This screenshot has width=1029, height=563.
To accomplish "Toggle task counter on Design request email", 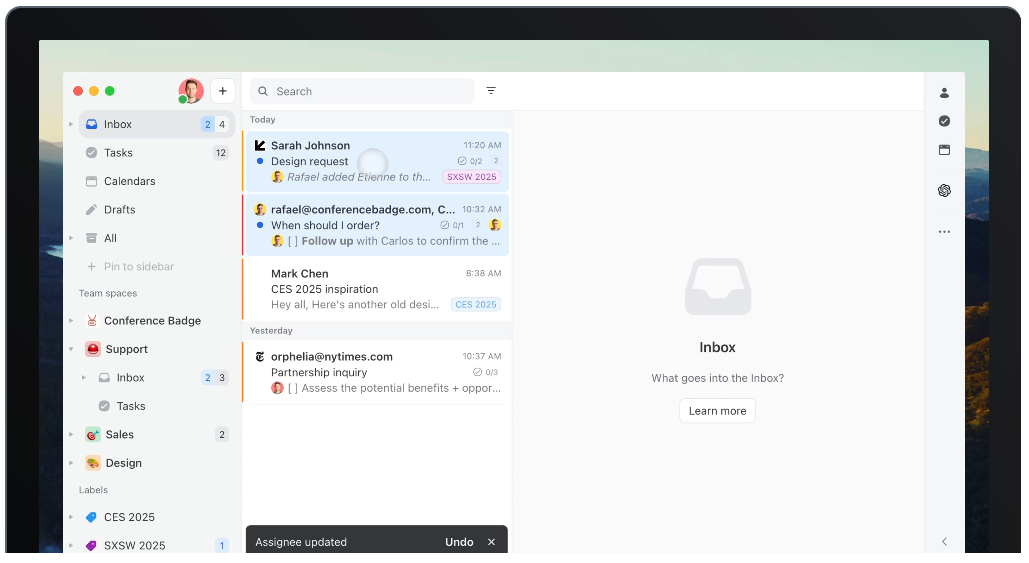I will tap(470, 161).
